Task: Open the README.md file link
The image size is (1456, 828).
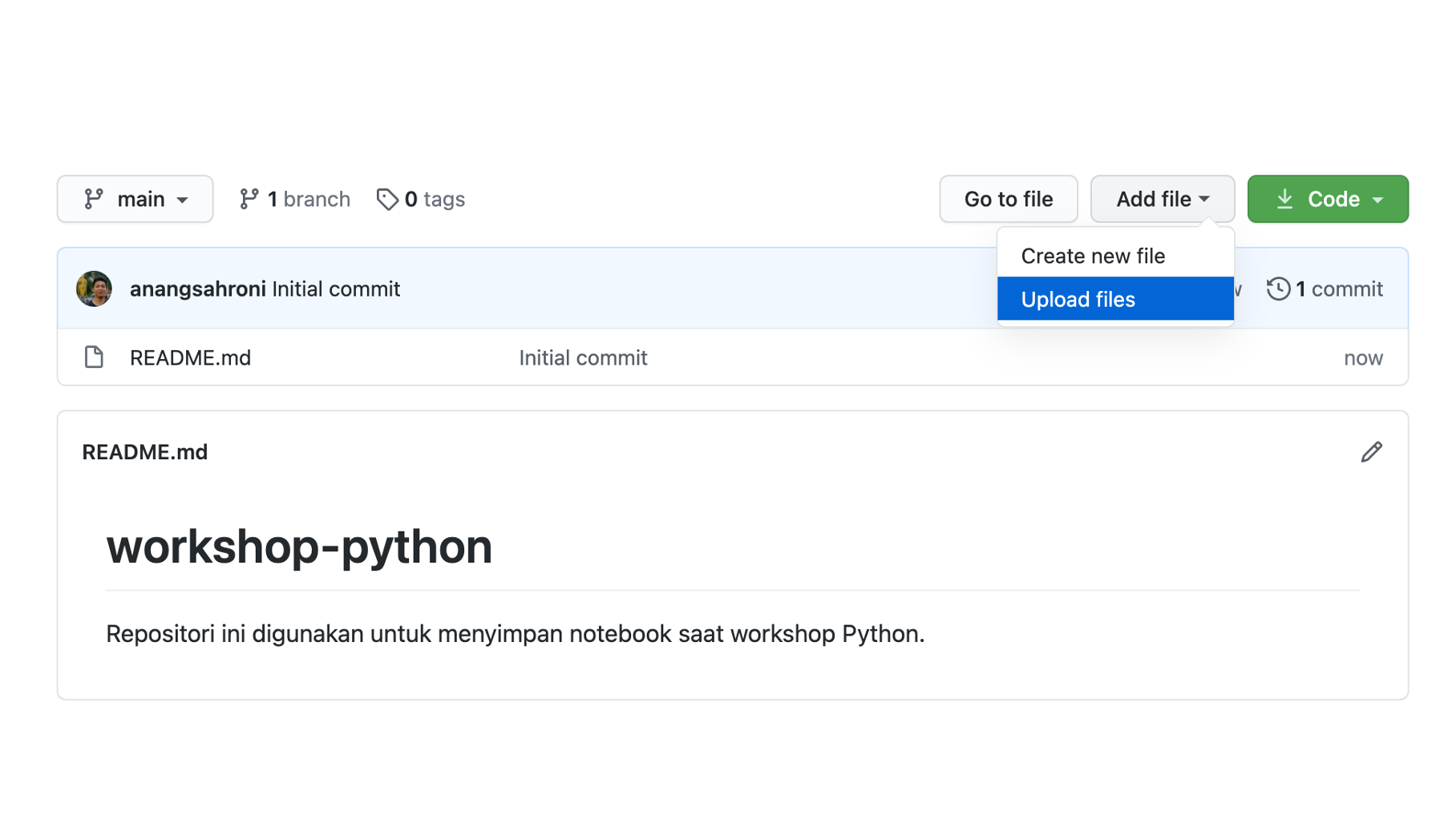Action: [x=190, y=357]
